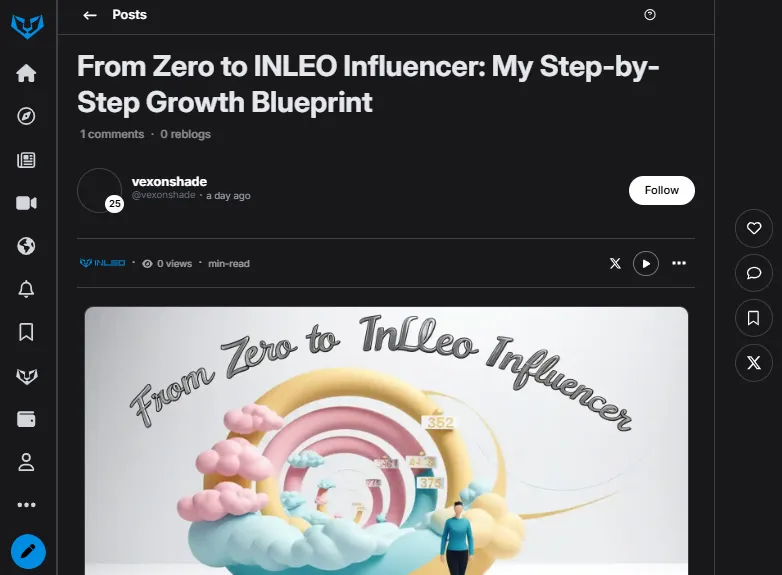Bookmark this post using right-side button
This screenshot has width=782, height=575.
tap(754, 318)
